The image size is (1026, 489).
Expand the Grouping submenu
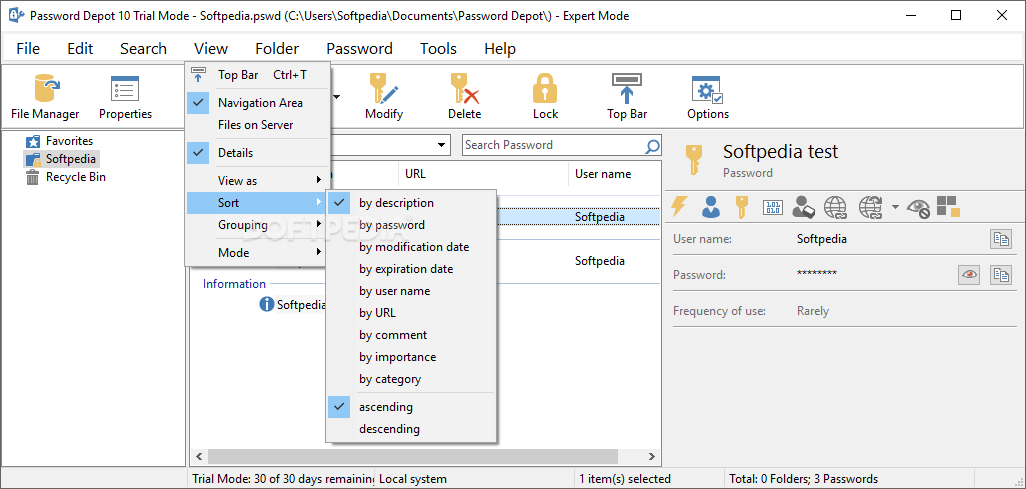click(x=256, y=225)
